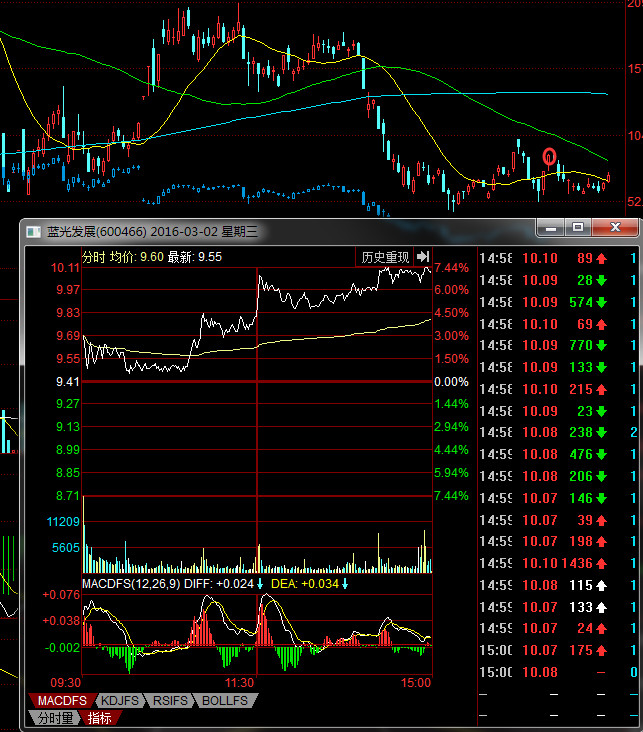The height and width of the screenshot is (732, 643).
Task: Click the 11209 volume axis label
Action: pos(64,521)
